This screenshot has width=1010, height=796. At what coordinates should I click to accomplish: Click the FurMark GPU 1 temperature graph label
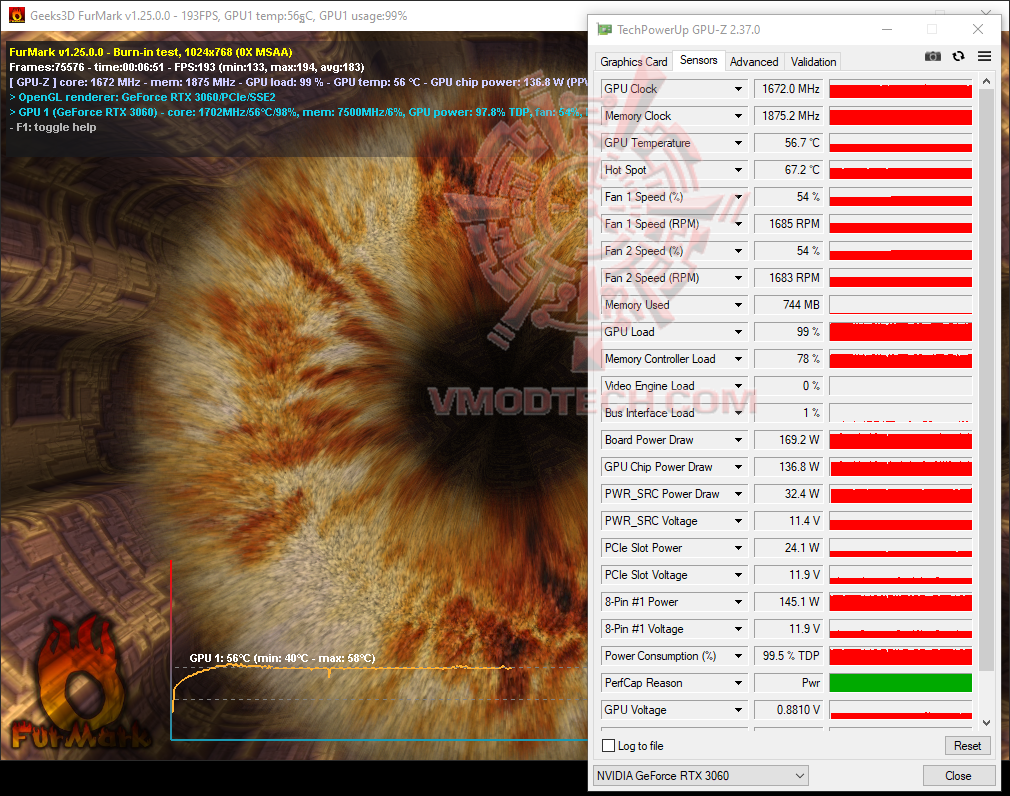pos(282,658)
